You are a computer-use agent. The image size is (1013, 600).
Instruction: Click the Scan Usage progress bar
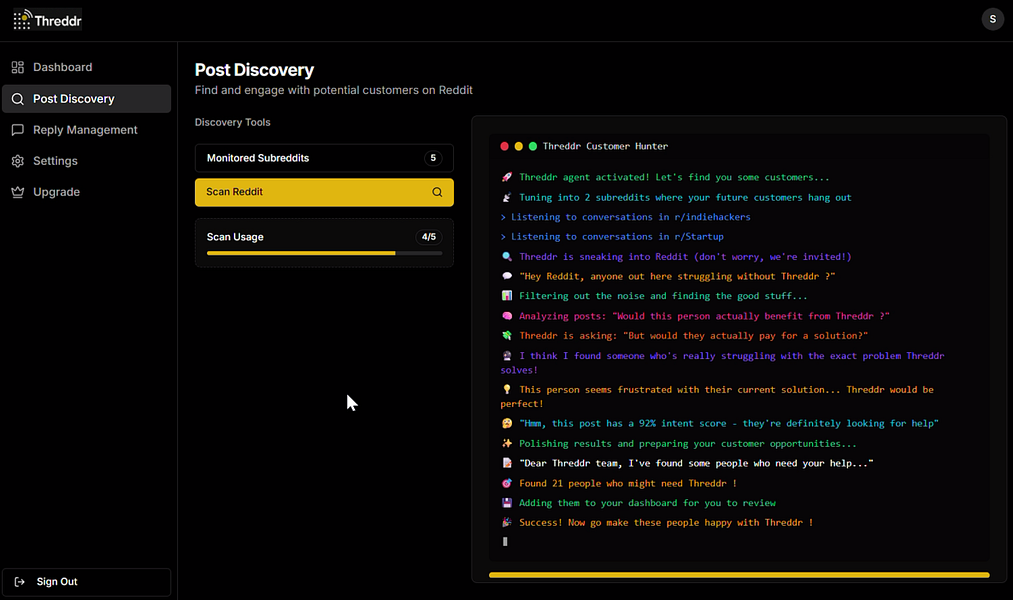click(324, 253)
